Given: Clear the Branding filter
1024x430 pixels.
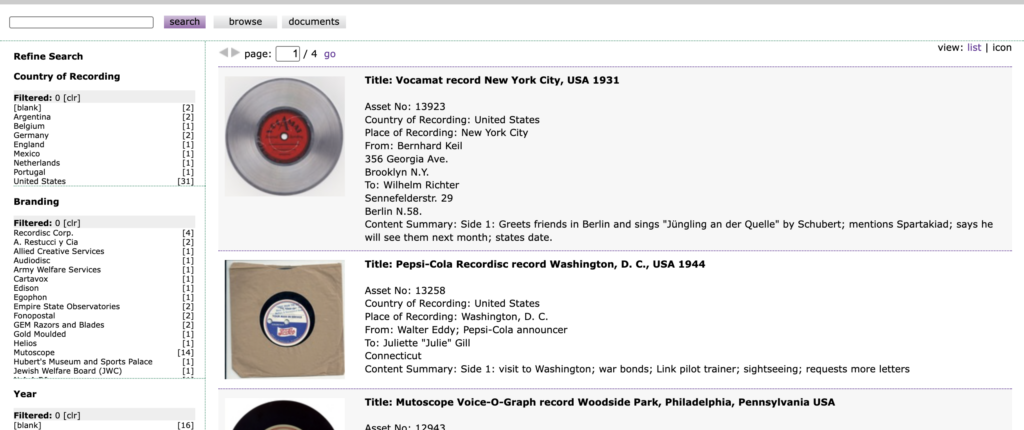Looking at the screenshot, I should (x=72, y=223).
